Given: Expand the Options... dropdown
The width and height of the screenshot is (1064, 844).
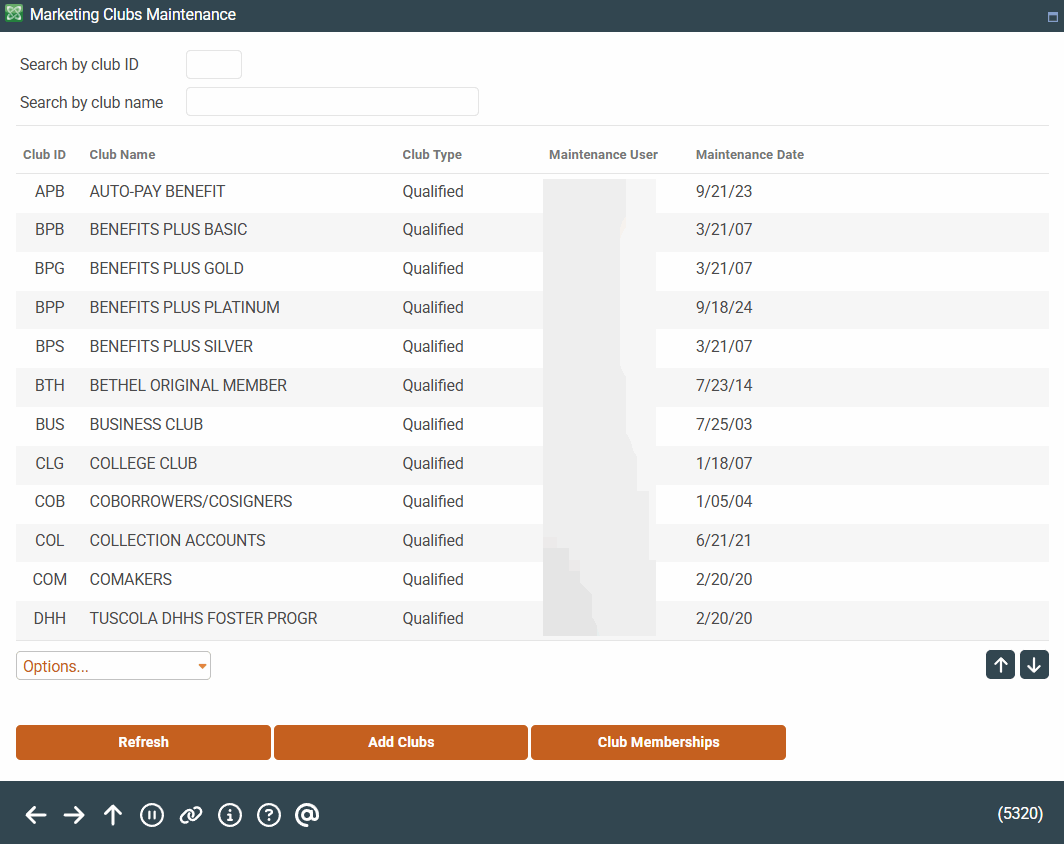Looking at the screenshot, I should point(113,666).
